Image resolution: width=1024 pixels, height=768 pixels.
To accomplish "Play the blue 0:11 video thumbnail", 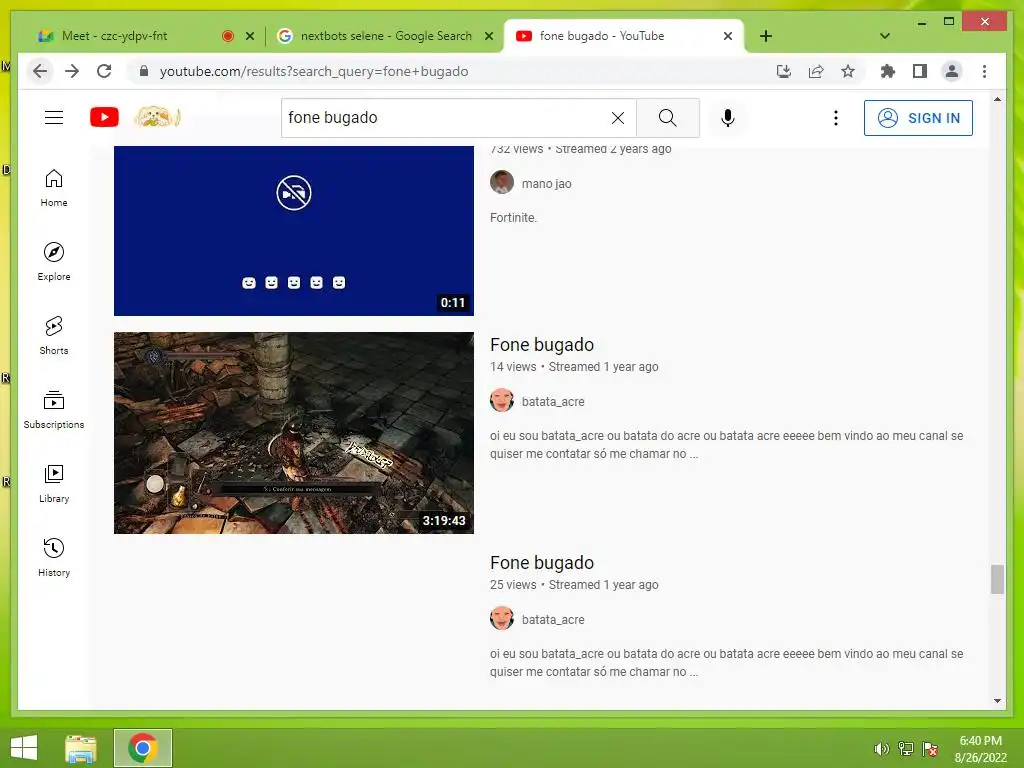I will click(x=294, y=231).
